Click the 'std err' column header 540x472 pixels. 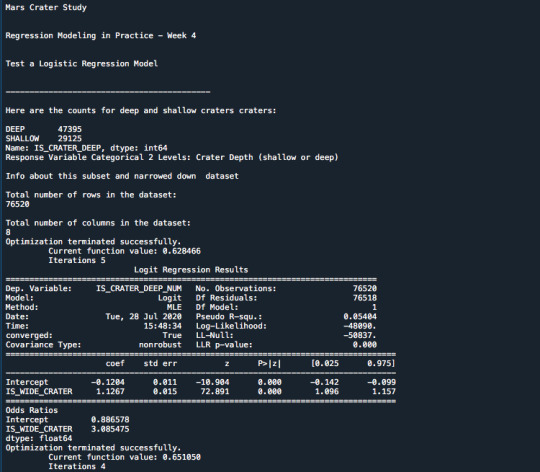[160, 364]
